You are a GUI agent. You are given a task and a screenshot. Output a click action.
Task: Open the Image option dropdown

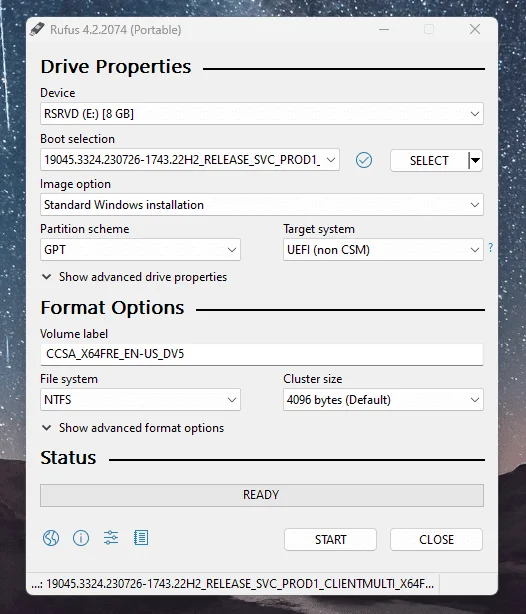(262, 205)
